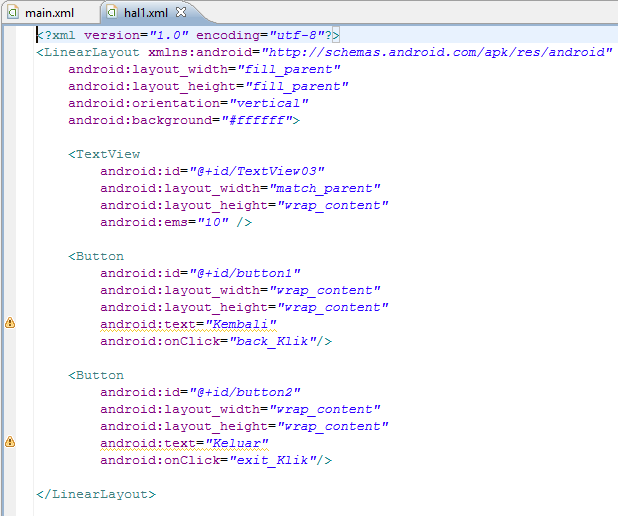Click the first Button tag above button1
The width and height of the screenshot is (618, 516).
[96, 256]
